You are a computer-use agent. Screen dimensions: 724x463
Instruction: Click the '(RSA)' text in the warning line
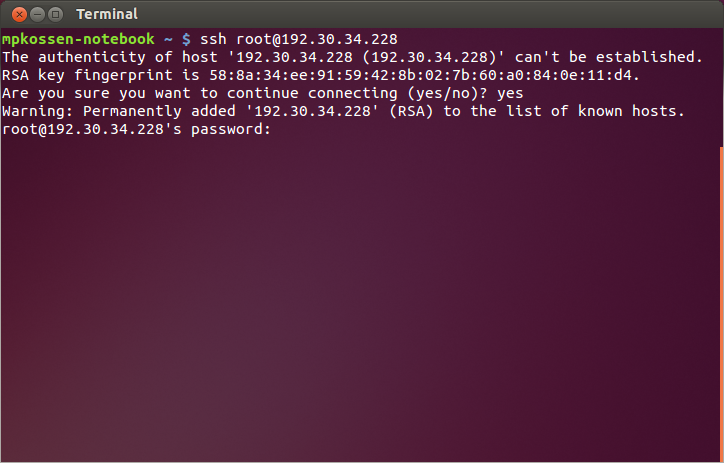(411, 111)
